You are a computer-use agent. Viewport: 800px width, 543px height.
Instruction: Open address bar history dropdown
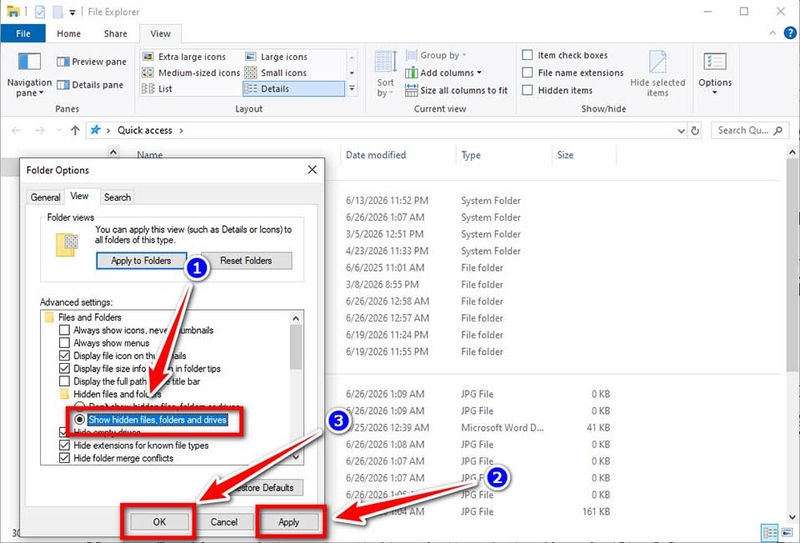pos(681,131)
